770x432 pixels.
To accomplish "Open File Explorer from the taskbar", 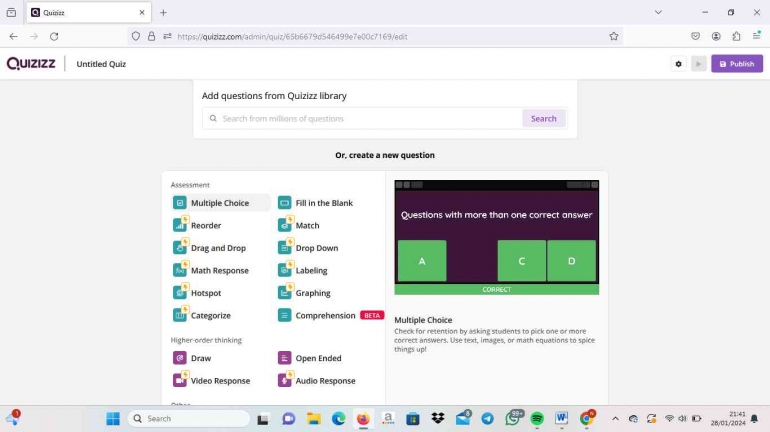I will point(314,419).
